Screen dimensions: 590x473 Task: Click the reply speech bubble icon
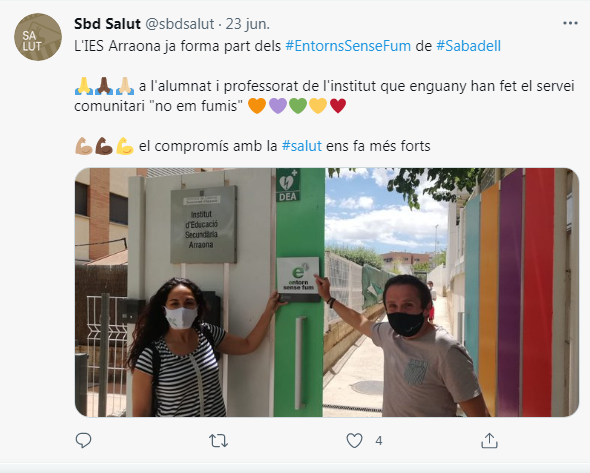[84, 440]
